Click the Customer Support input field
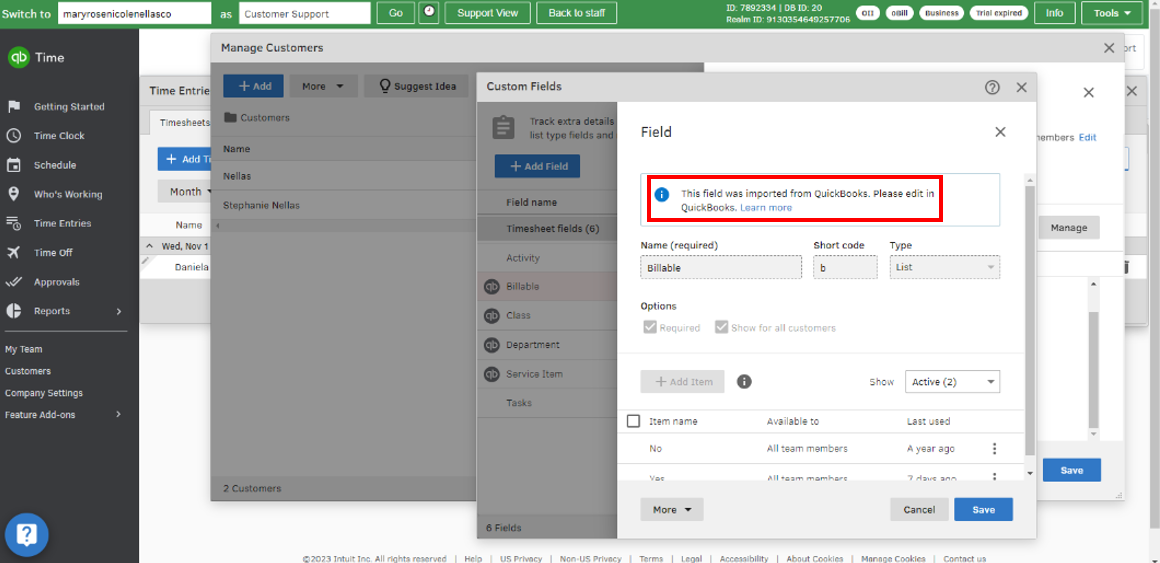Viewport: 1160px width, 563px height. coord(305,13)
